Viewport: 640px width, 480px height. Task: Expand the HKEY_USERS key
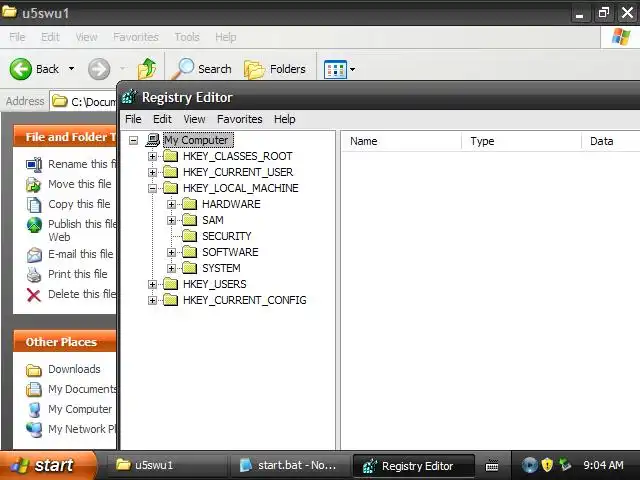[x=152, y=284]
